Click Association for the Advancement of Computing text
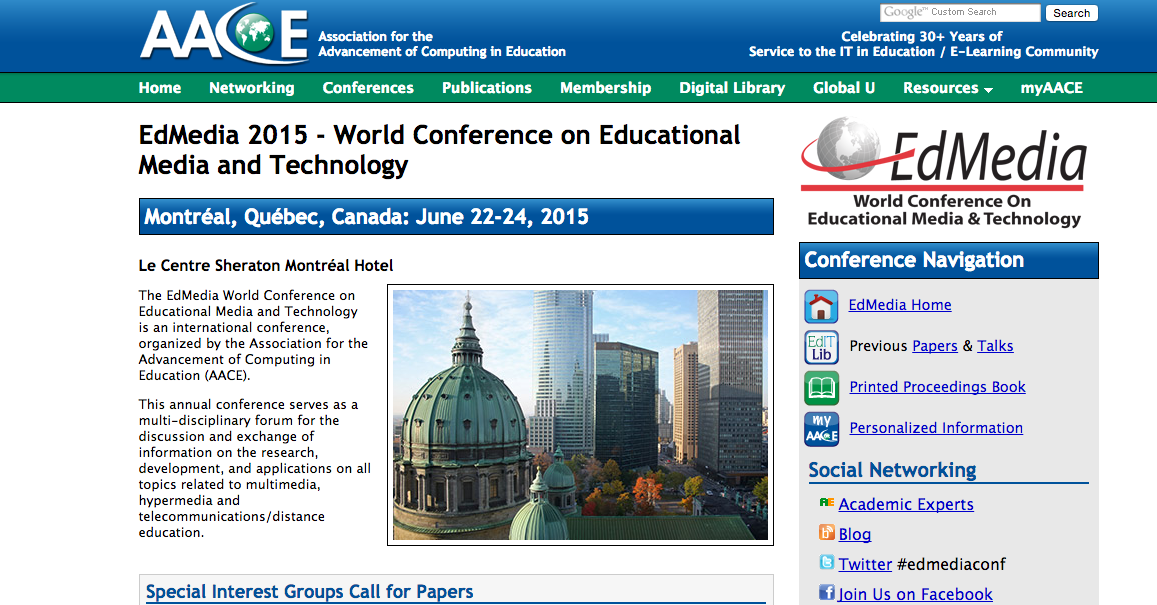1157x605 pixels. tap(441, 44)
